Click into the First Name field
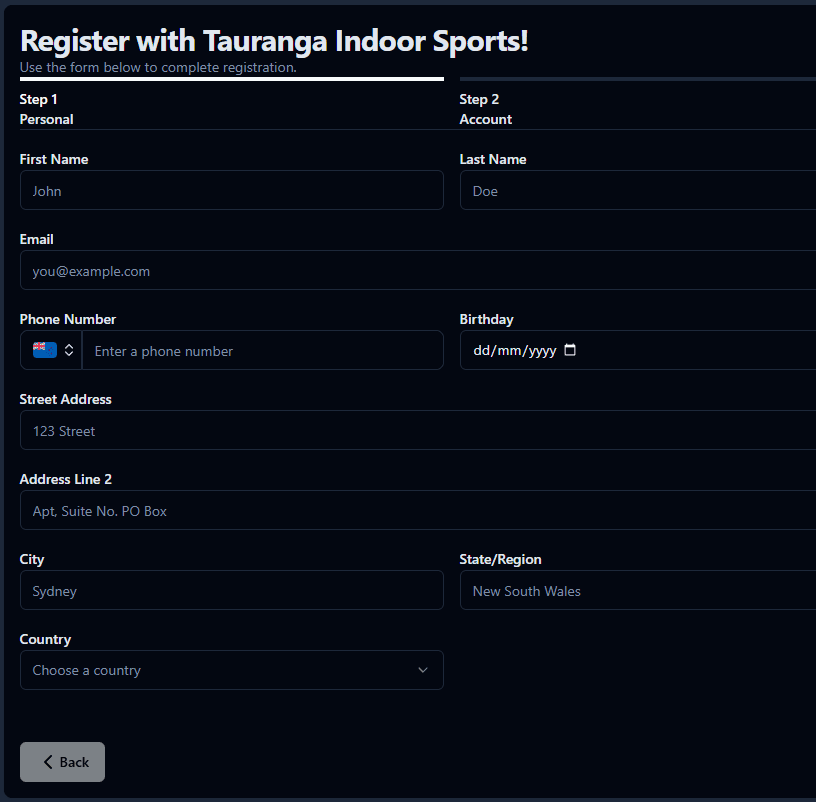Image resolution: width=816 pixels, height=802 pixels. point(232,190)
